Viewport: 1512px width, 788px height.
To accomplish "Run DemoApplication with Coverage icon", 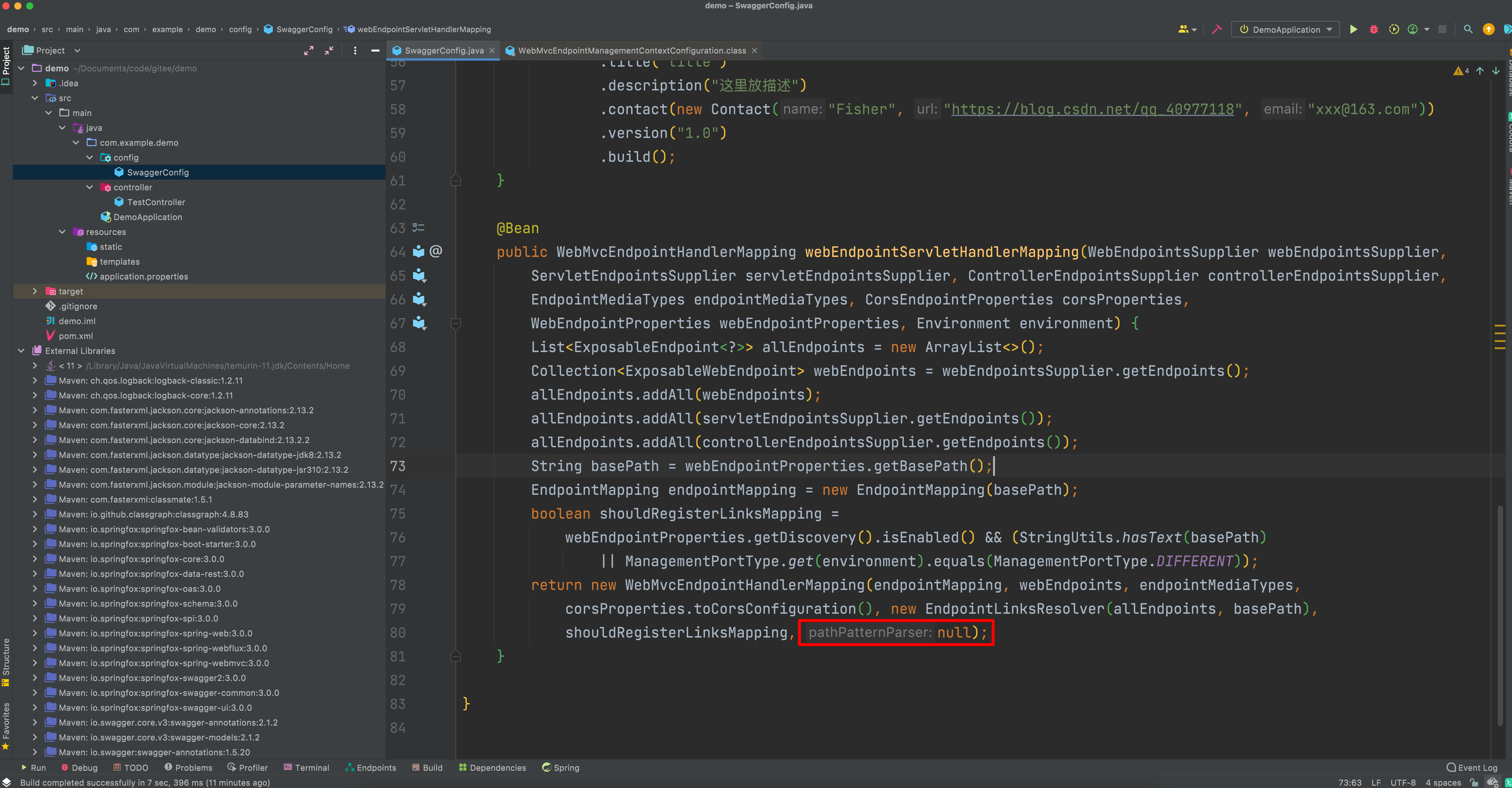I will coord(1393,29).
